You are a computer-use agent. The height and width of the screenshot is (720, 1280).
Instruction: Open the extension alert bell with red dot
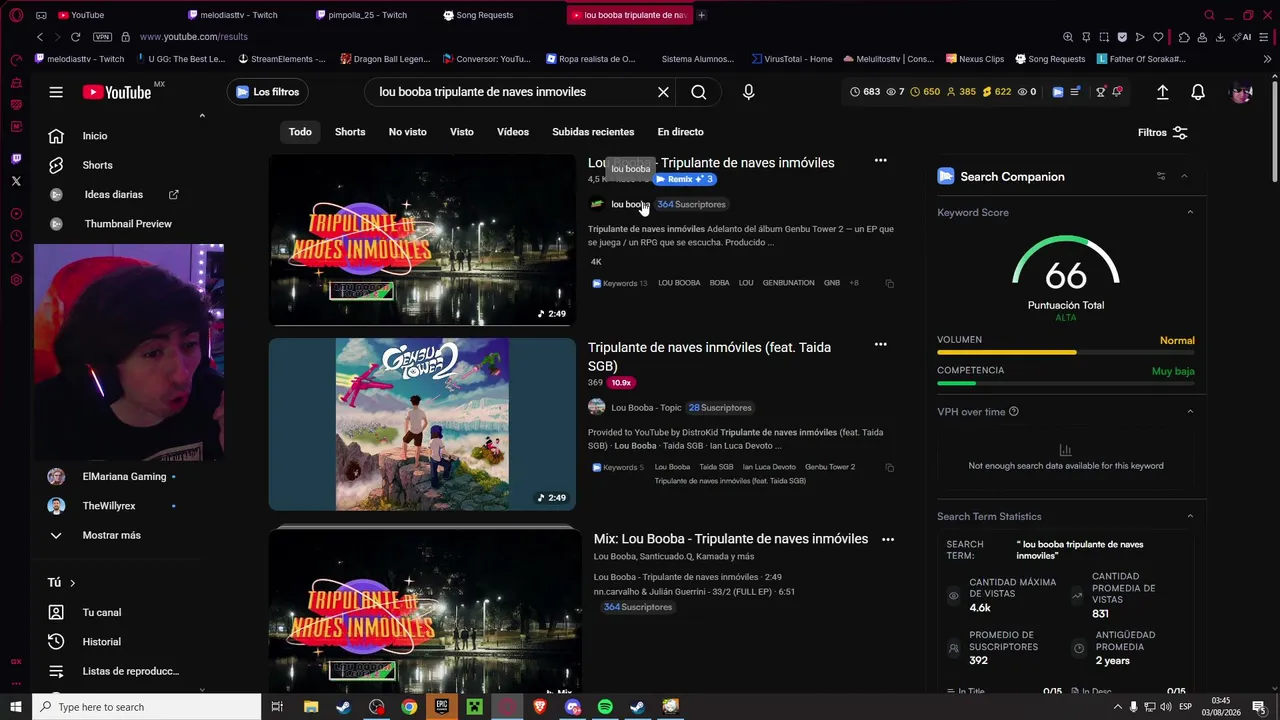[1117, 92]
